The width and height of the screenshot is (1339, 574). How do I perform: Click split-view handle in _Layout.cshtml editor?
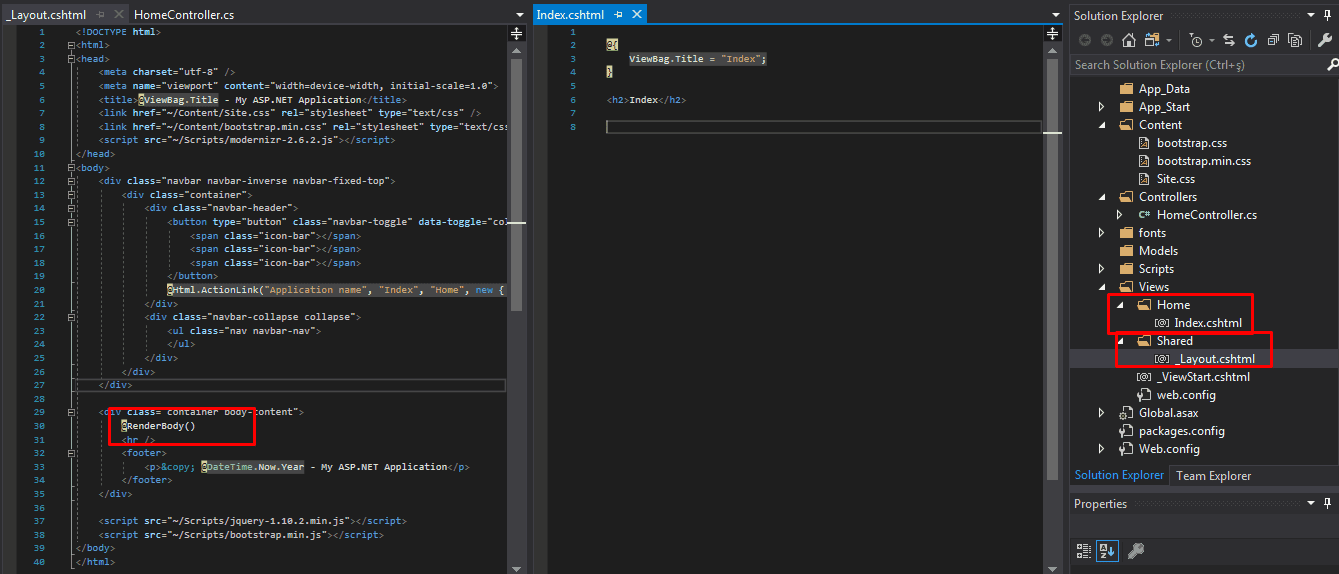click(x=517, y=33)
